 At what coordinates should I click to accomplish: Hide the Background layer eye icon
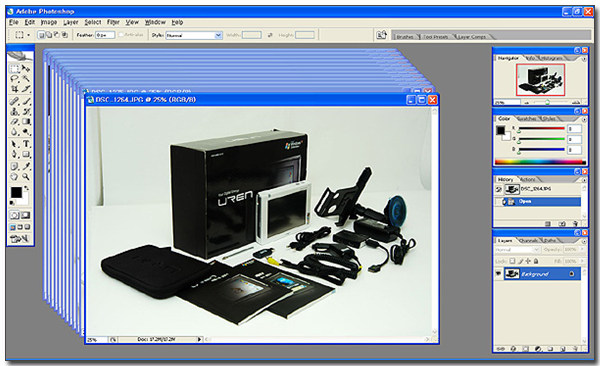click(x=498, y=274)
